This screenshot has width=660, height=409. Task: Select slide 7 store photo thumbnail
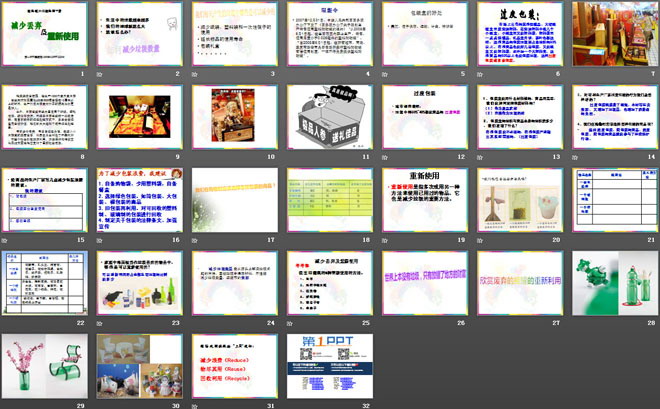click(x=615, y=34)
